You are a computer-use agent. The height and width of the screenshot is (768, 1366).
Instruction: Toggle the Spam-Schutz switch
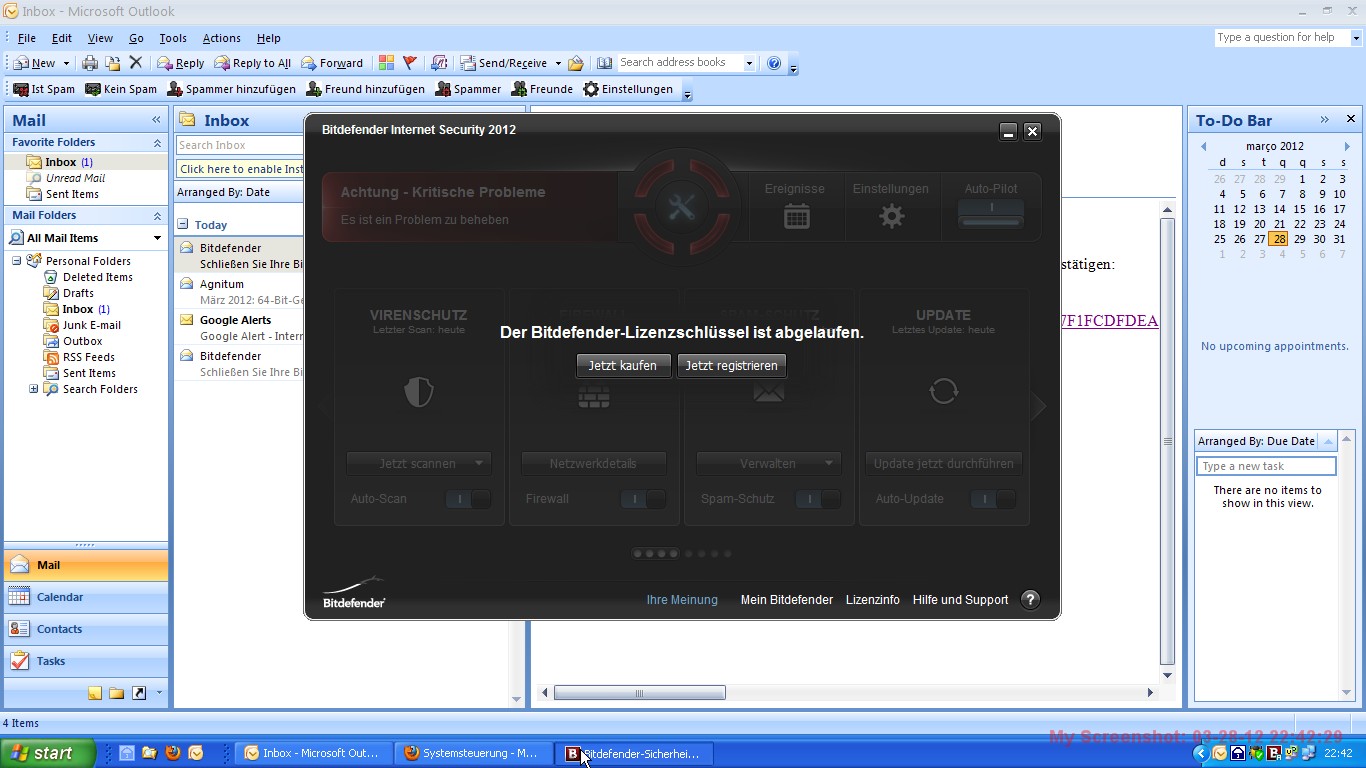818,499
